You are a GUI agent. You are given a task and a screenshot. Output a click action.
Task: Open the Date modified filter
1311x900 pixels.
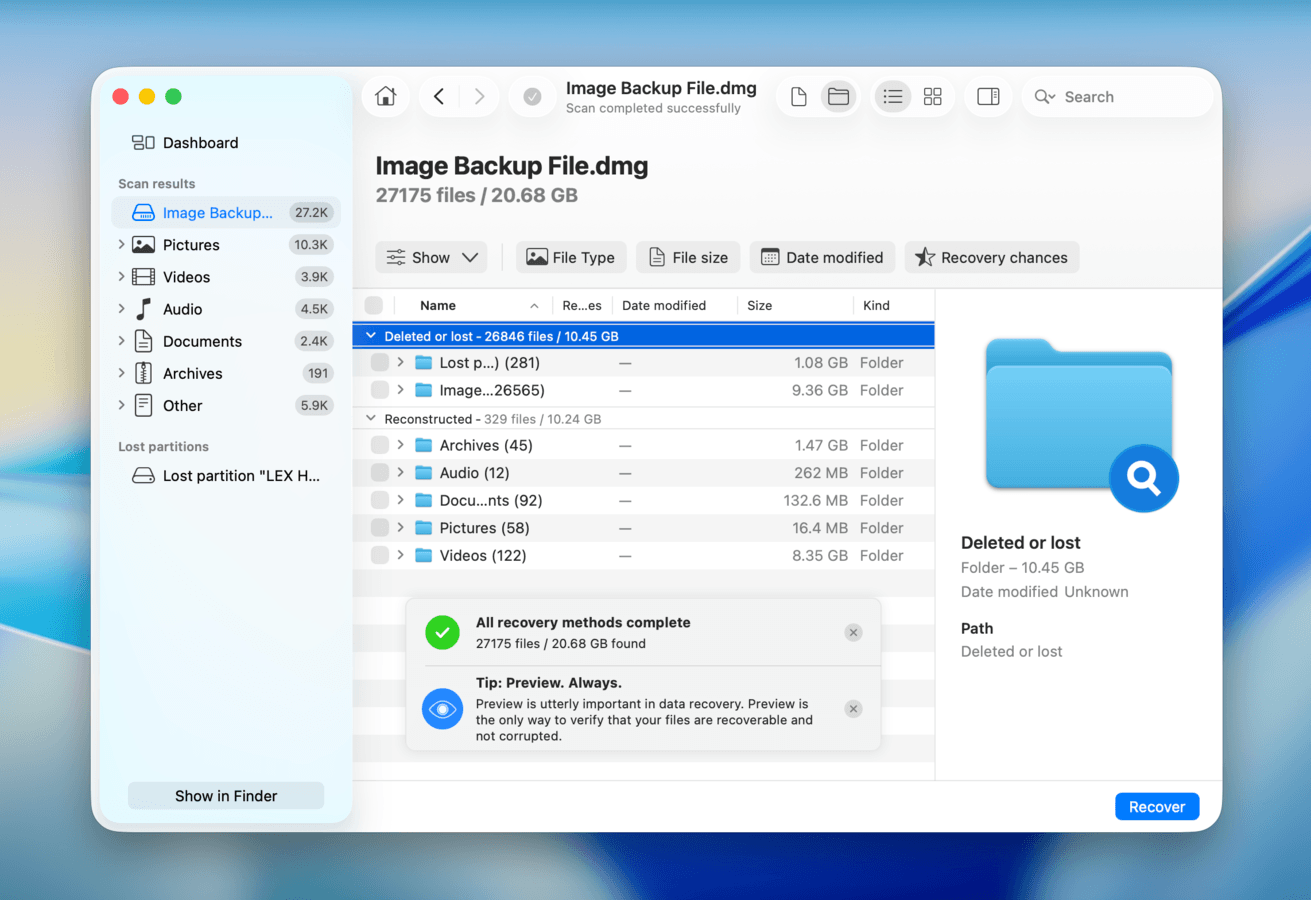pos(822,257)
